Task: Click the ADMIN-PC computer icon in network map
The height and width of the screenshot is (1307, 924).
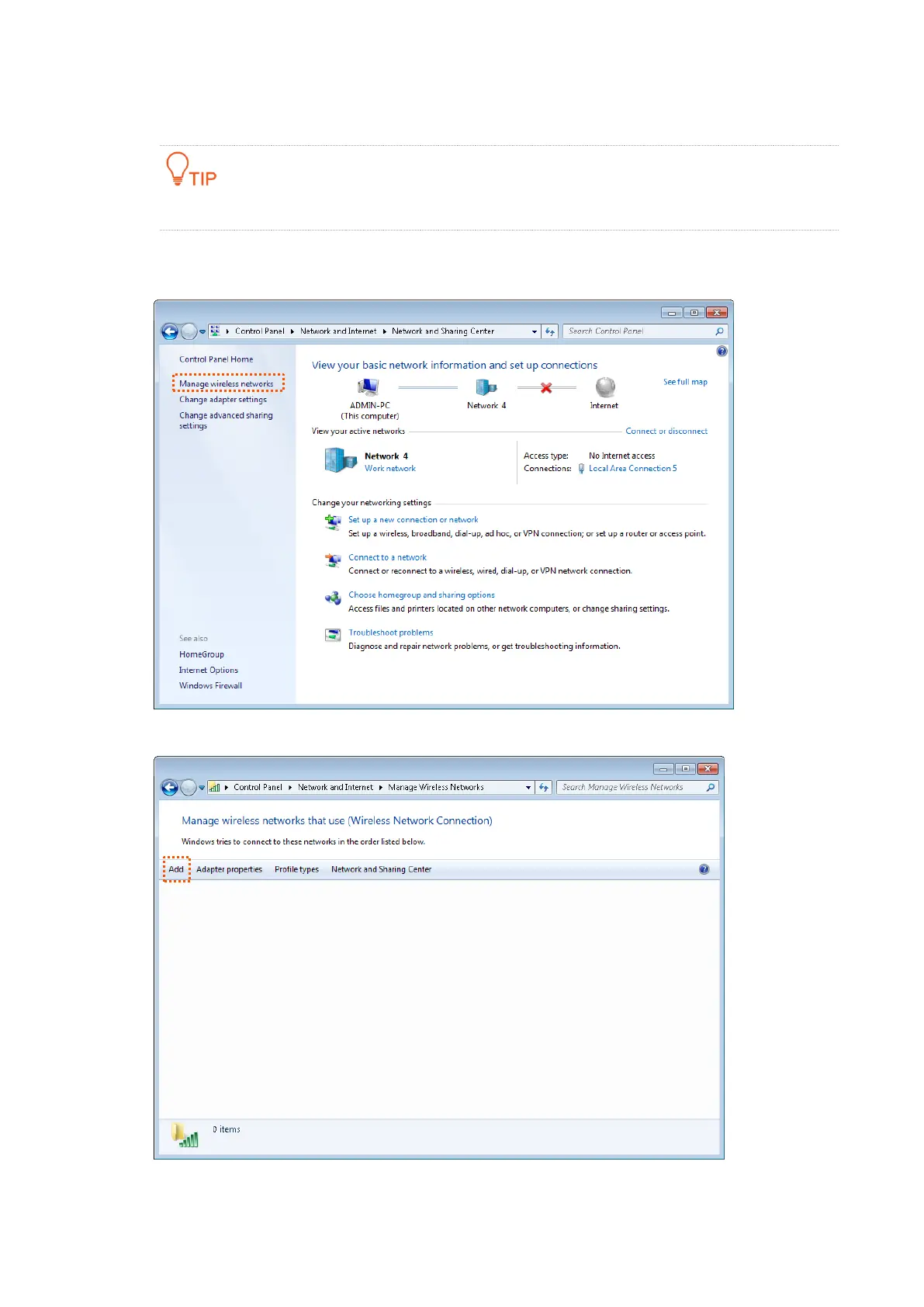Action: (x=369, y=387)
